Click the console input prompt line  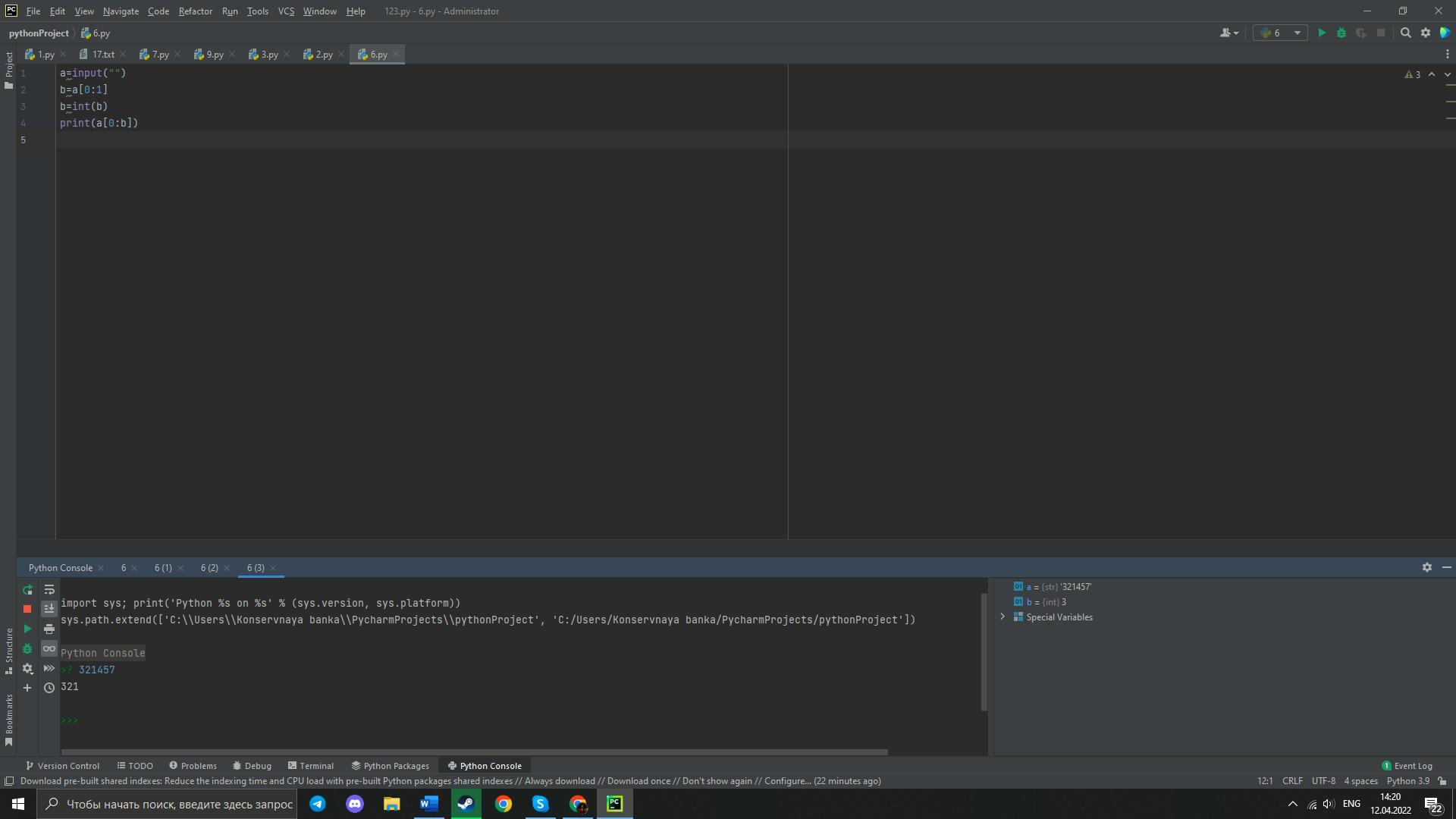point(519,720)
